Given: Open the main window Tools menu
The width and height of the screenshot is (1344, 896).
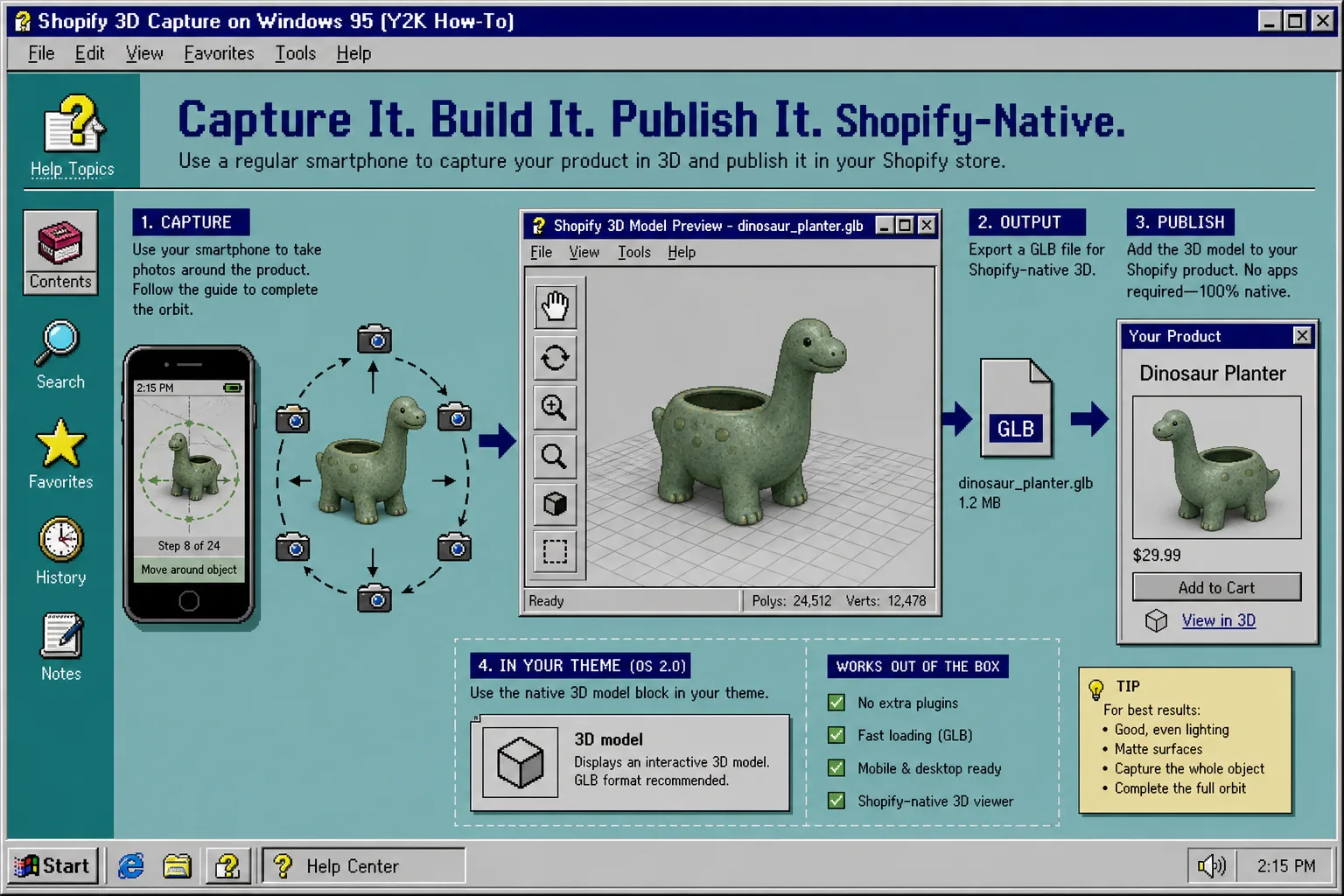Looking at the screenshot, I should tap(295, 53).
